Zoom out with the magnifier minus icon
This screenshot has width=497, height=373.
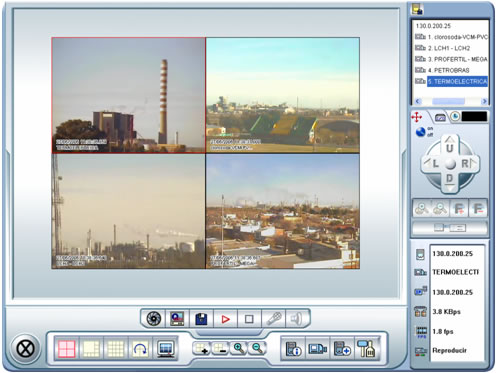257,348
